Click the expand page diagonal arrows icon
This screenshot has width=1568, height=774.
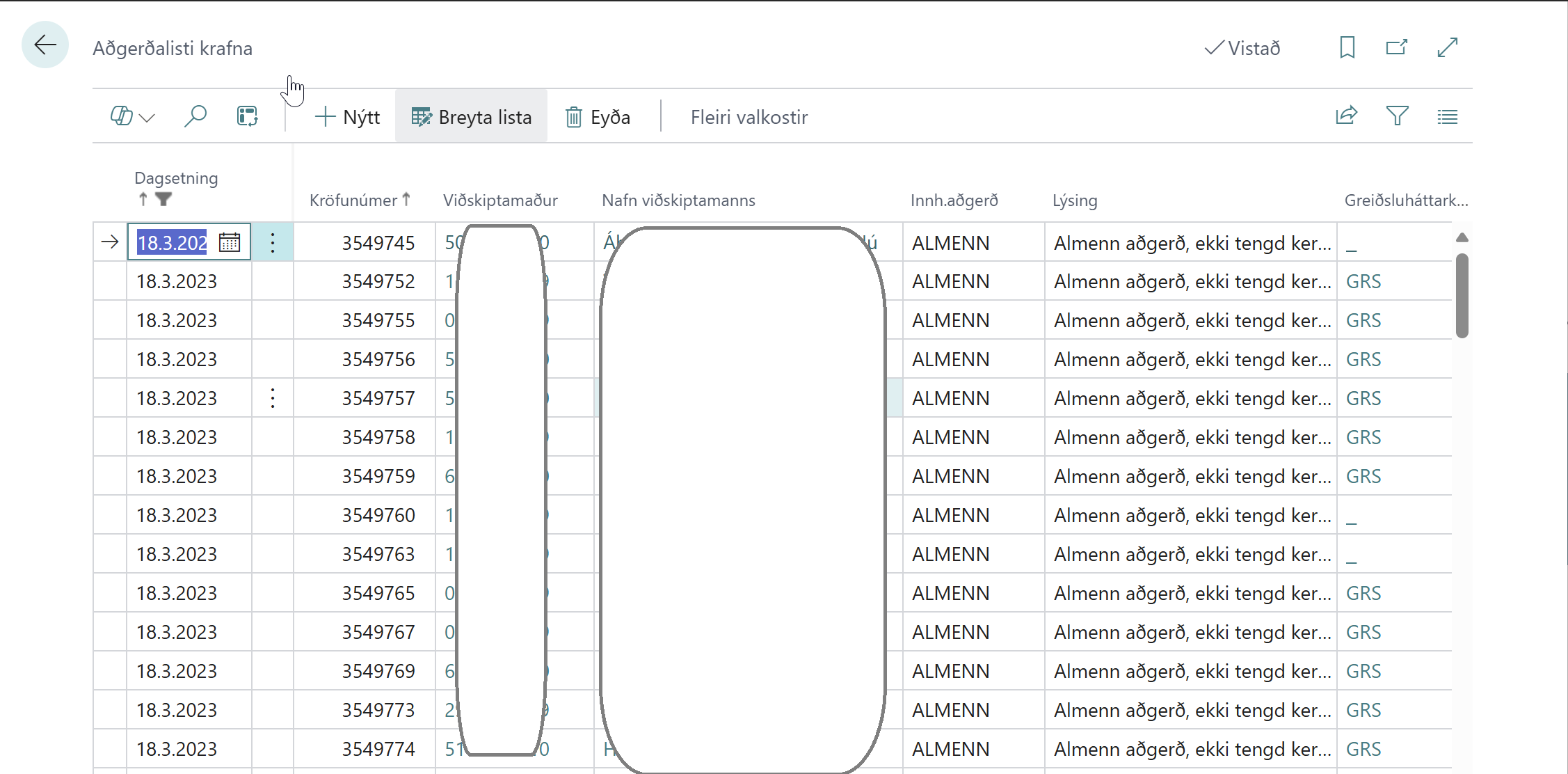tap(1447, 47)
